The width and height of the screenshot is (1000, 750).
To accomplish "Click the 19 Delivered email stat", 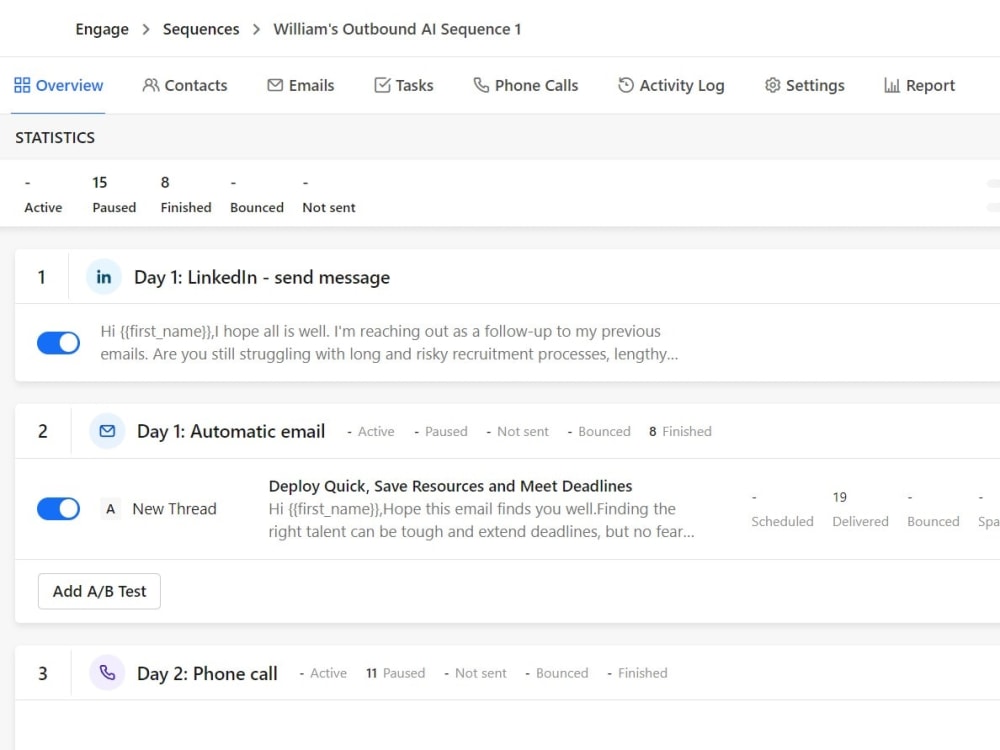I will [860, 509].
